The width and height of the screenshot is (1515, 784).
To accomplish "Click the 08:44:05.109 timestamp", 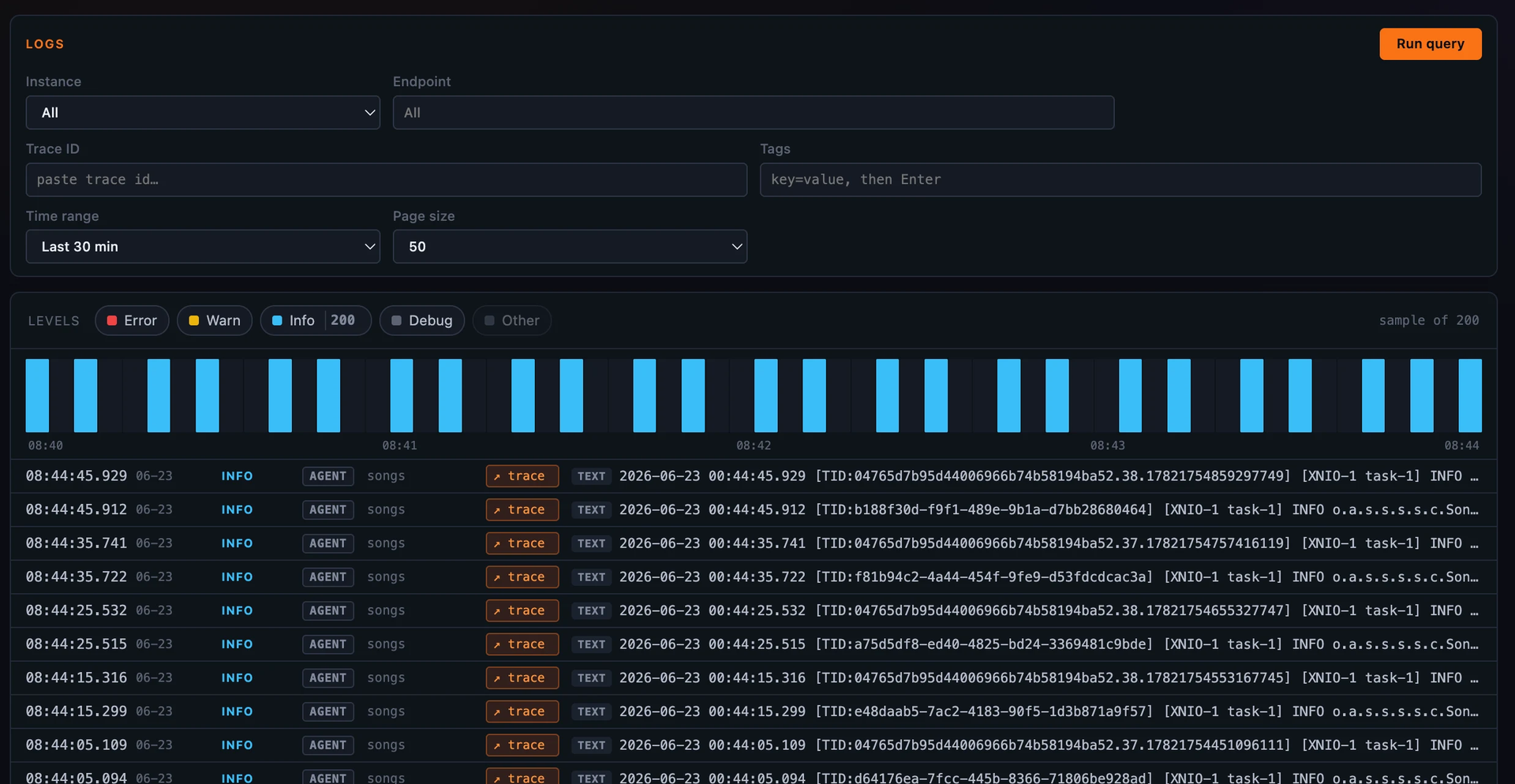I will click(76, 745).
